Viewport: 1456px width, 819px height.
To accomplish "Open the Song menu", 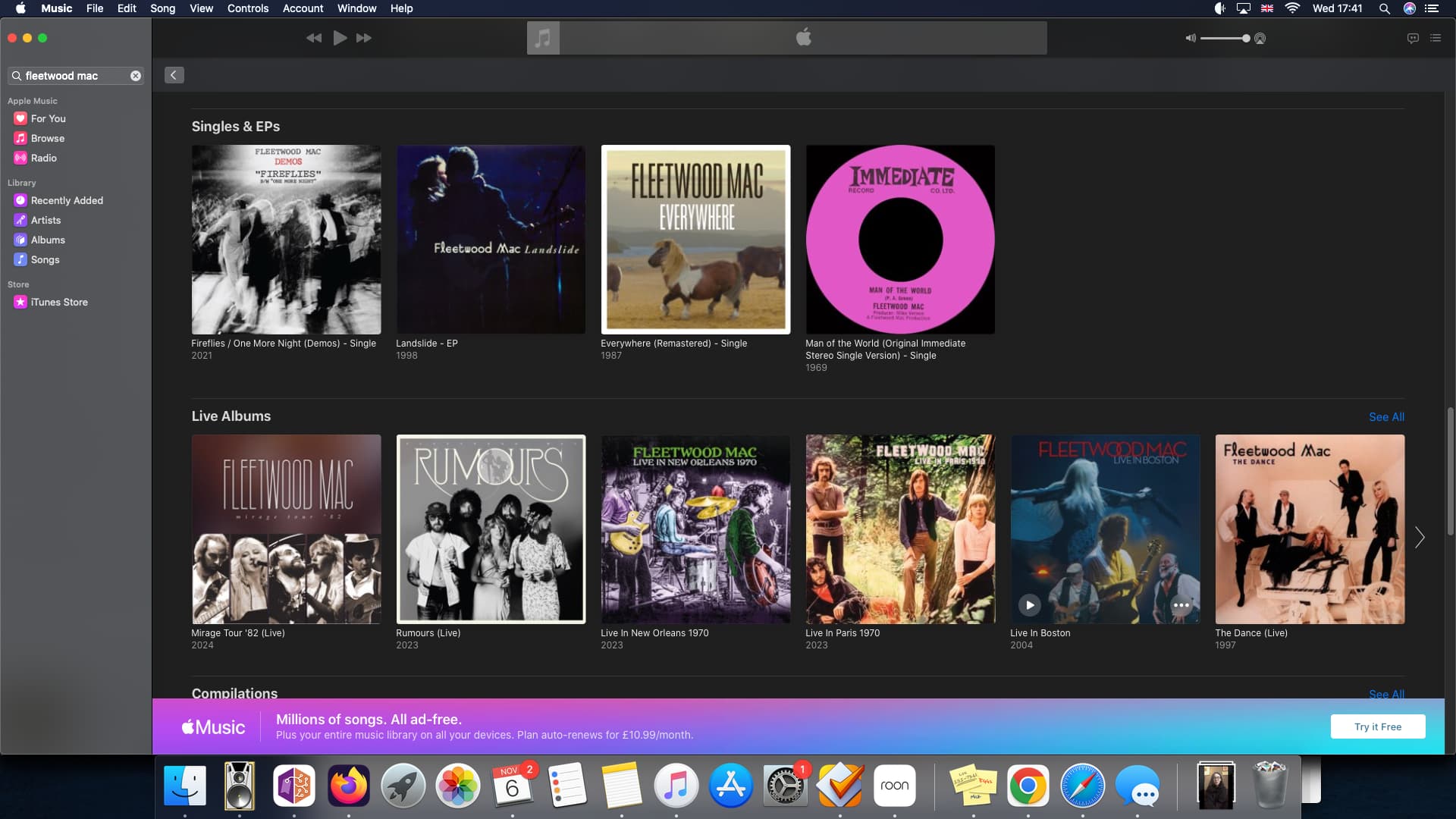I will [x=162, y=8].
